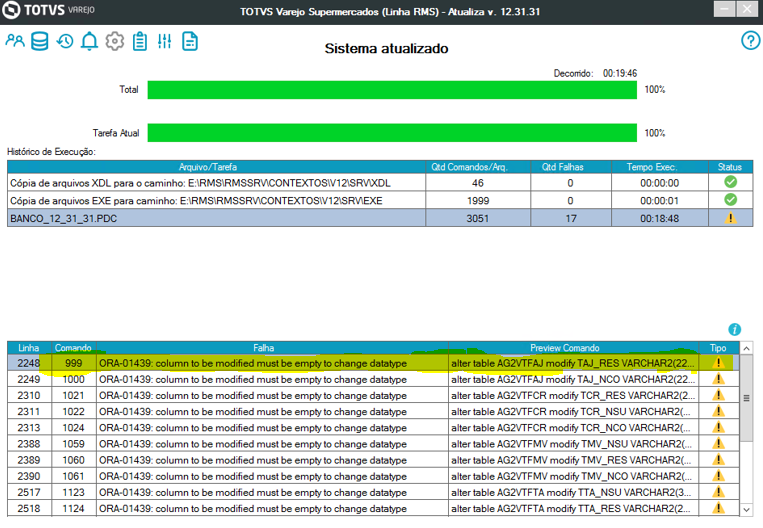
Task: Click warning icon in line 2517 row
Action: [x=718, y=492]
